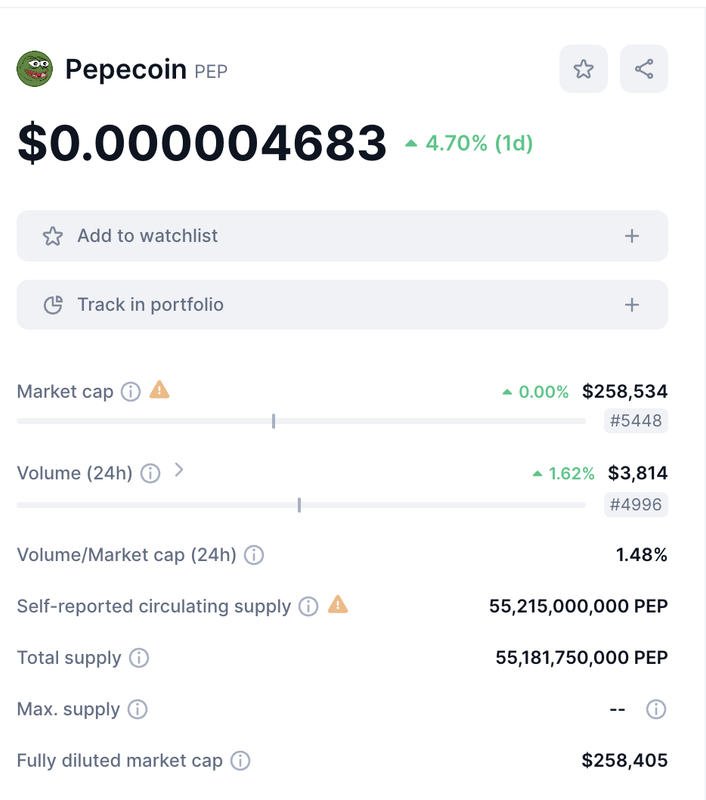Open Total supply info icon
Image resolution: width=706 pixels, height=800 pixels.
pos(139,658)
